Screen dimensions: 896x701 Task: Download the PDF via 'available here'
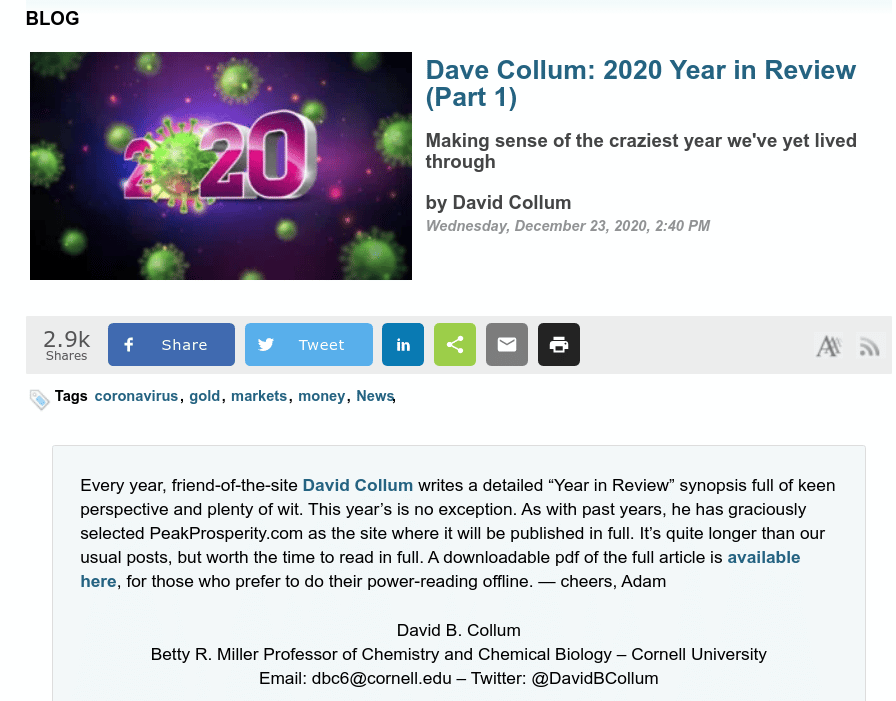coord(763,557)
